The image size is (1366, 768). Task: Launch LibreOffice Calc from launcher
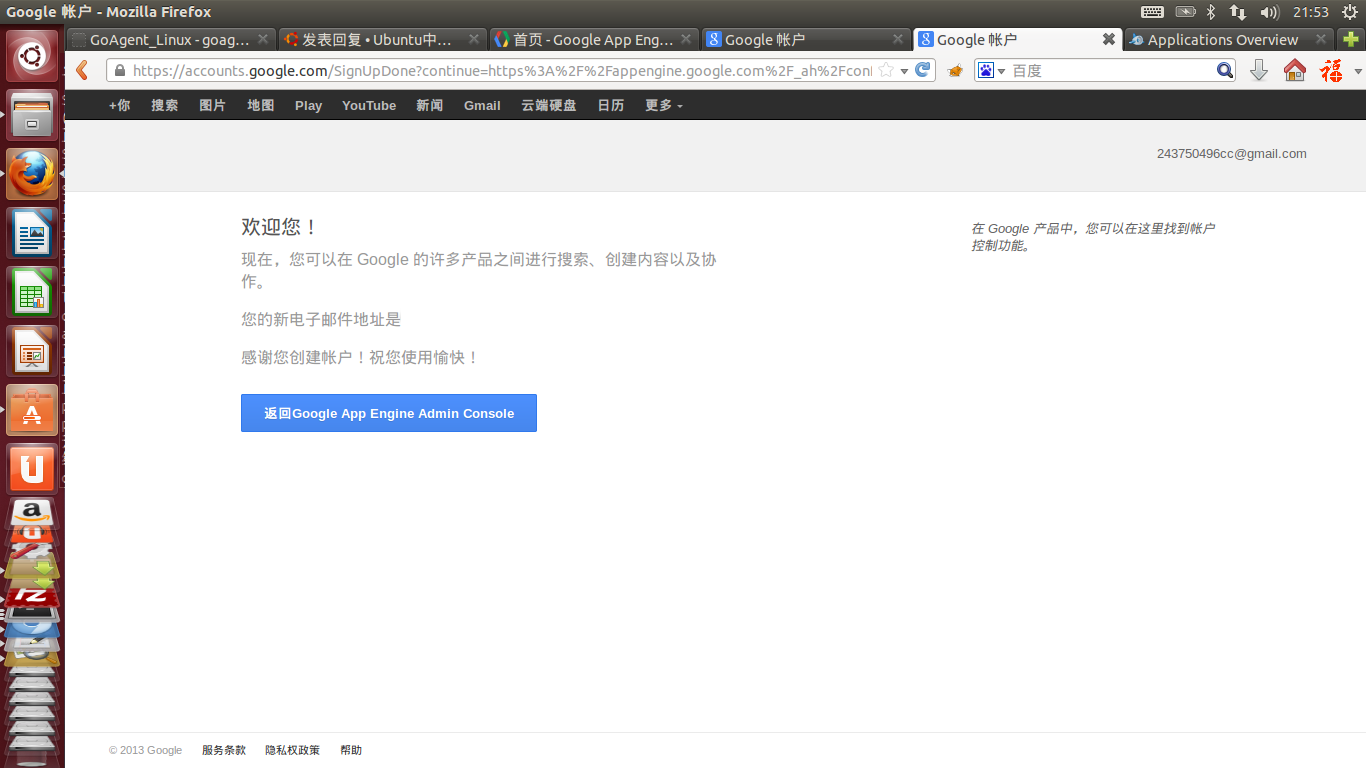click(33, 292)
